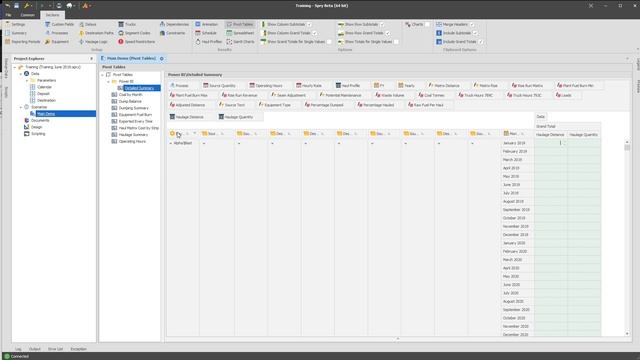The image size is (640, 360).
Task: Toggle Show Grand Totals for Single Values
Action: (329, 42)
